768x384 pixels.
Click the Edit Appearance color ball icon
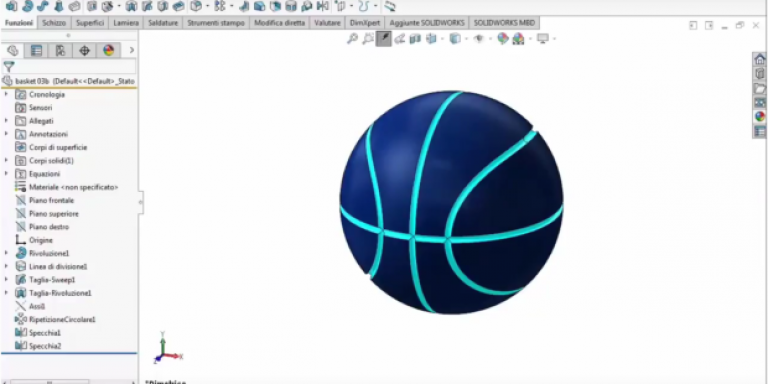pyautogui.click(x=503, y=39)
